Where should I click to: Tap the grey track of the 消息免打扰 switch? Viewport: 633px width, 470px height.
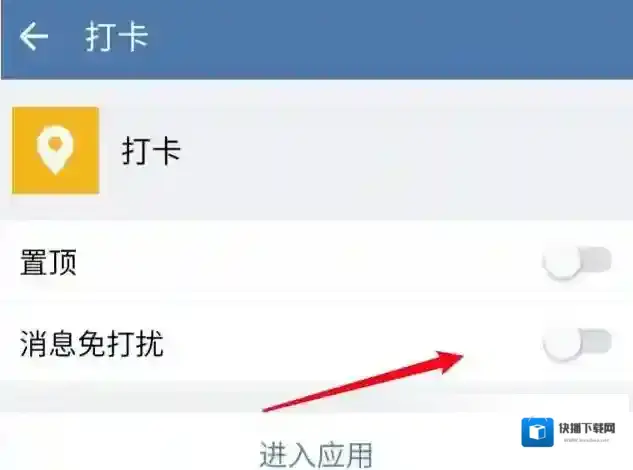[x=597, y=342]
